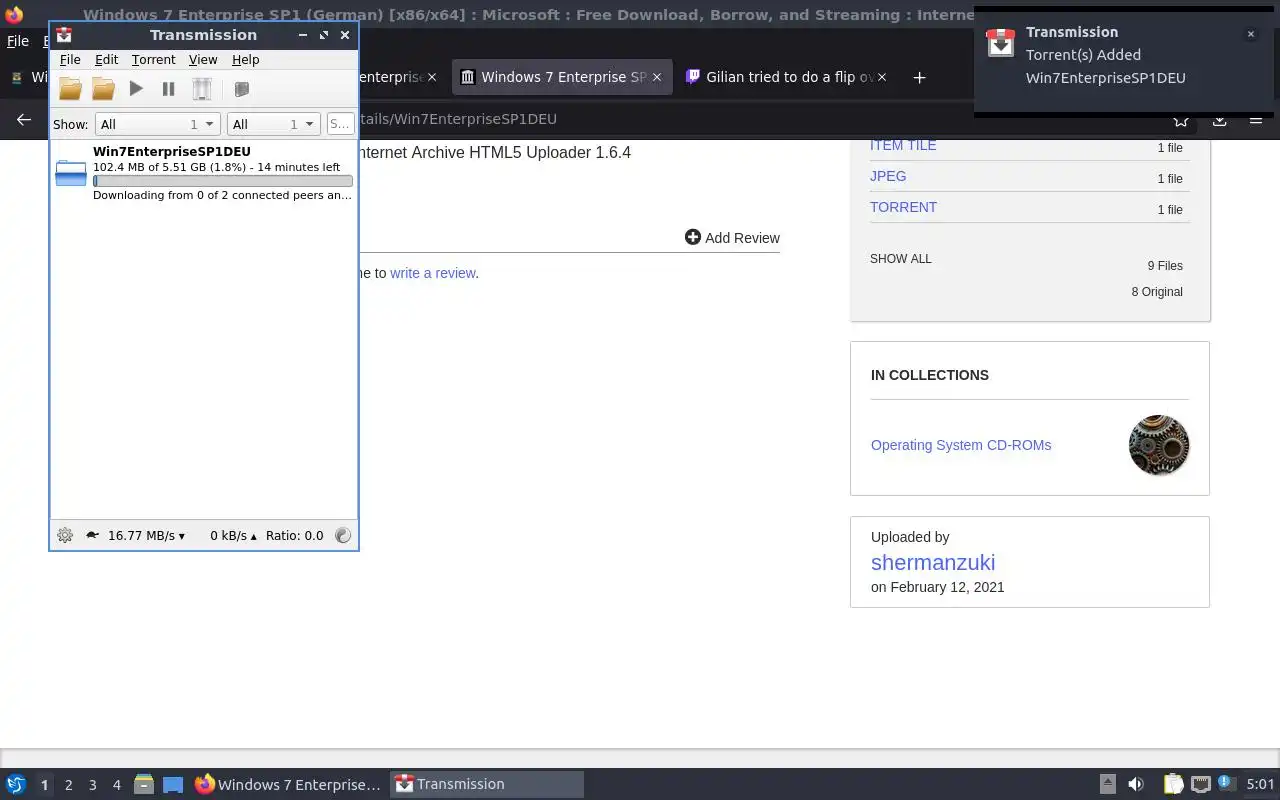Click the 5:01 clock
The width and height of the screenshot is (1280, 800).
pyautogui.click(x=1260, y=784)
